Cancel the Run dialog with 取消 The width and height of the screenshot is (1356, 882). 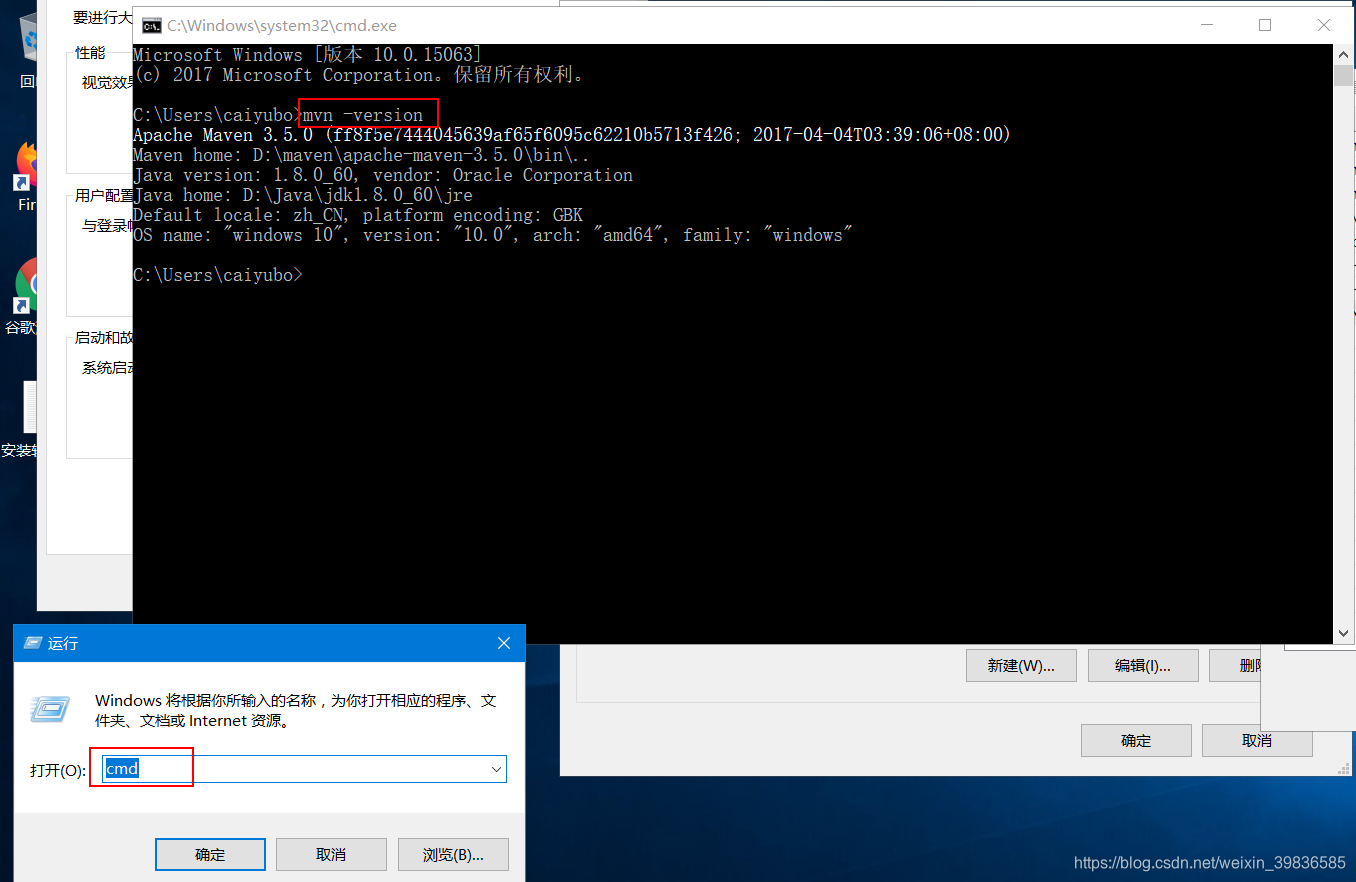pos(331,855)
